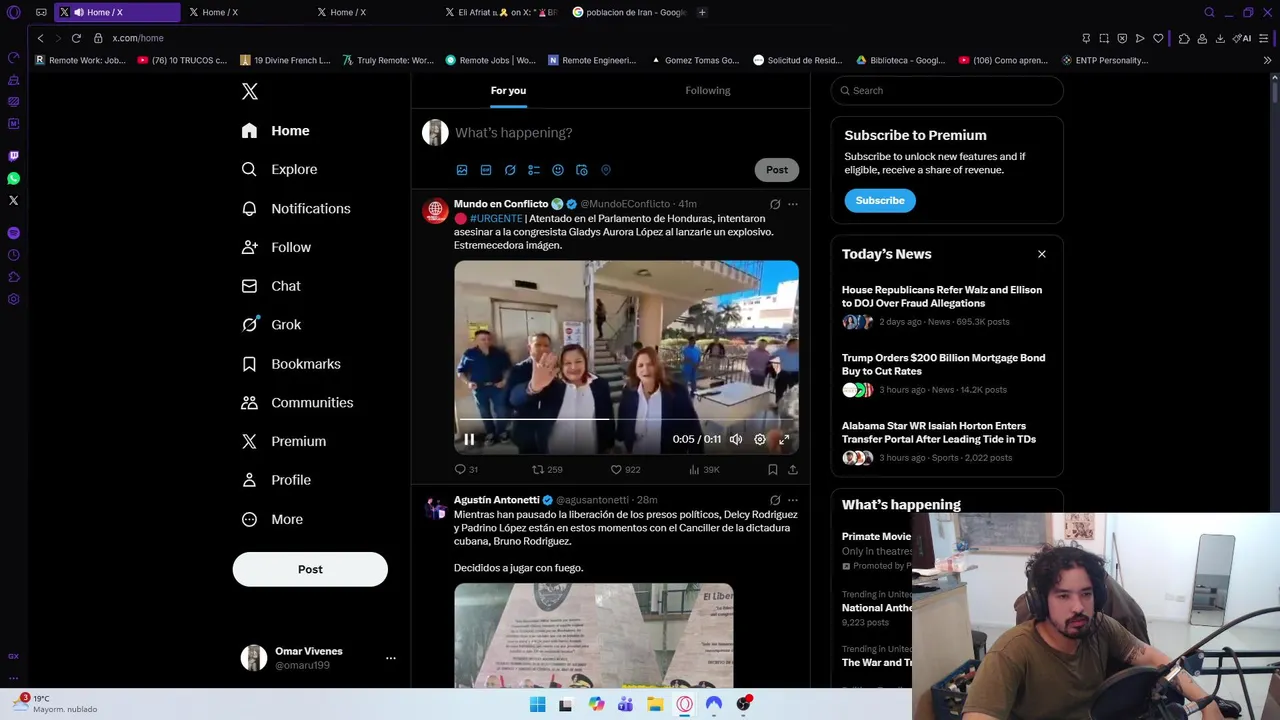Repost the Mundo en Conflicto post
The height and width of the screenshot is (720, 1280).
(547, 469)
